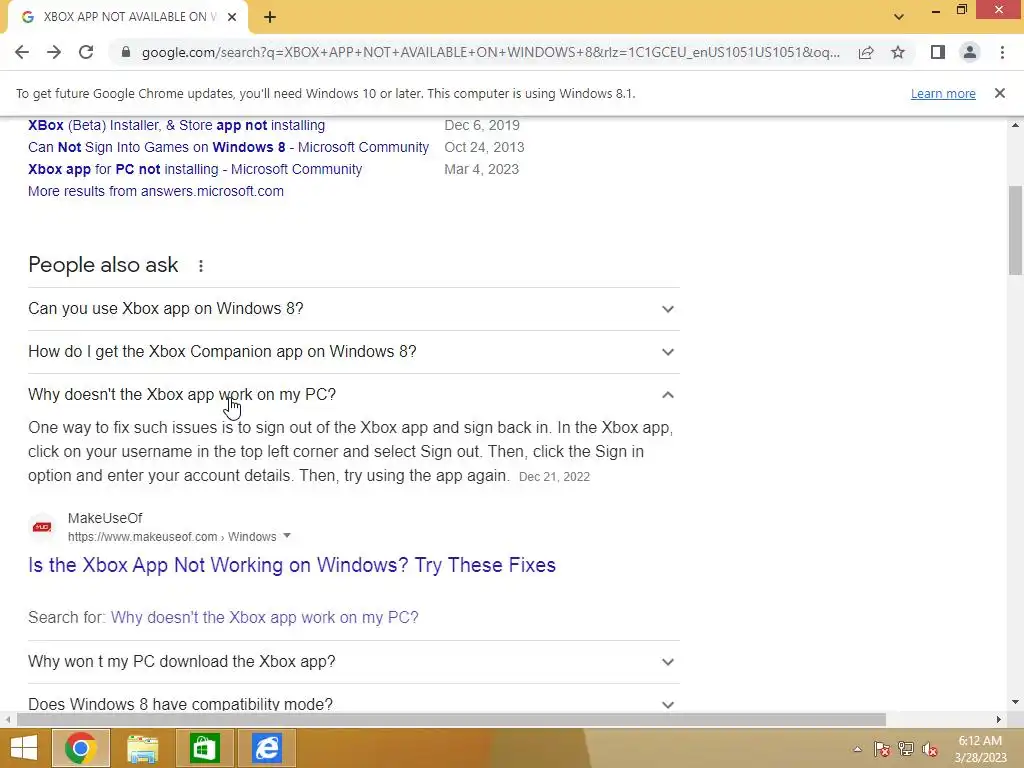Open 'XBox (Beta) Installer, & Store app not installing'
The width and height of the screenshot is (1024, 768).
[x=176, y=125]
